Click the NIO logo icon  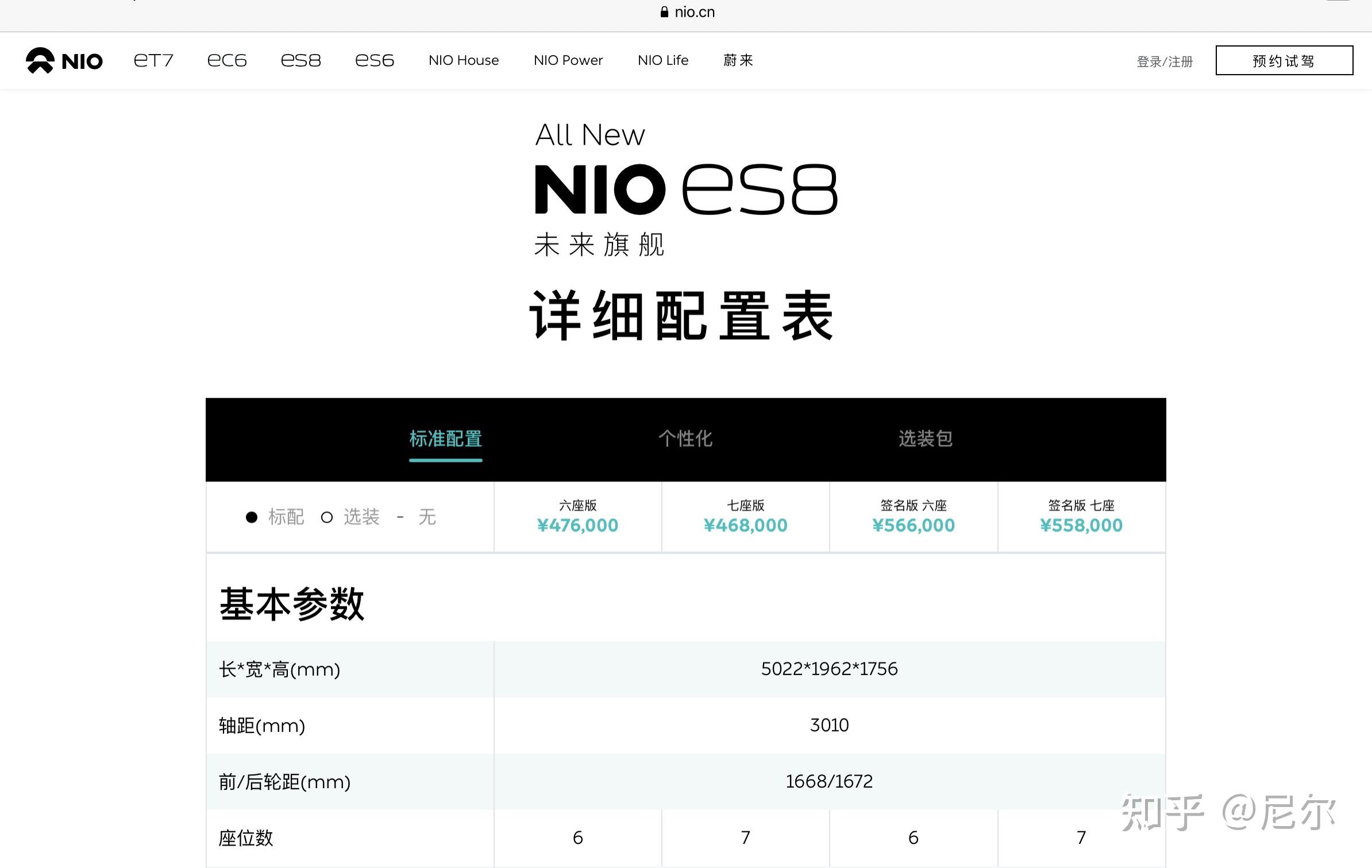(40, 60)
